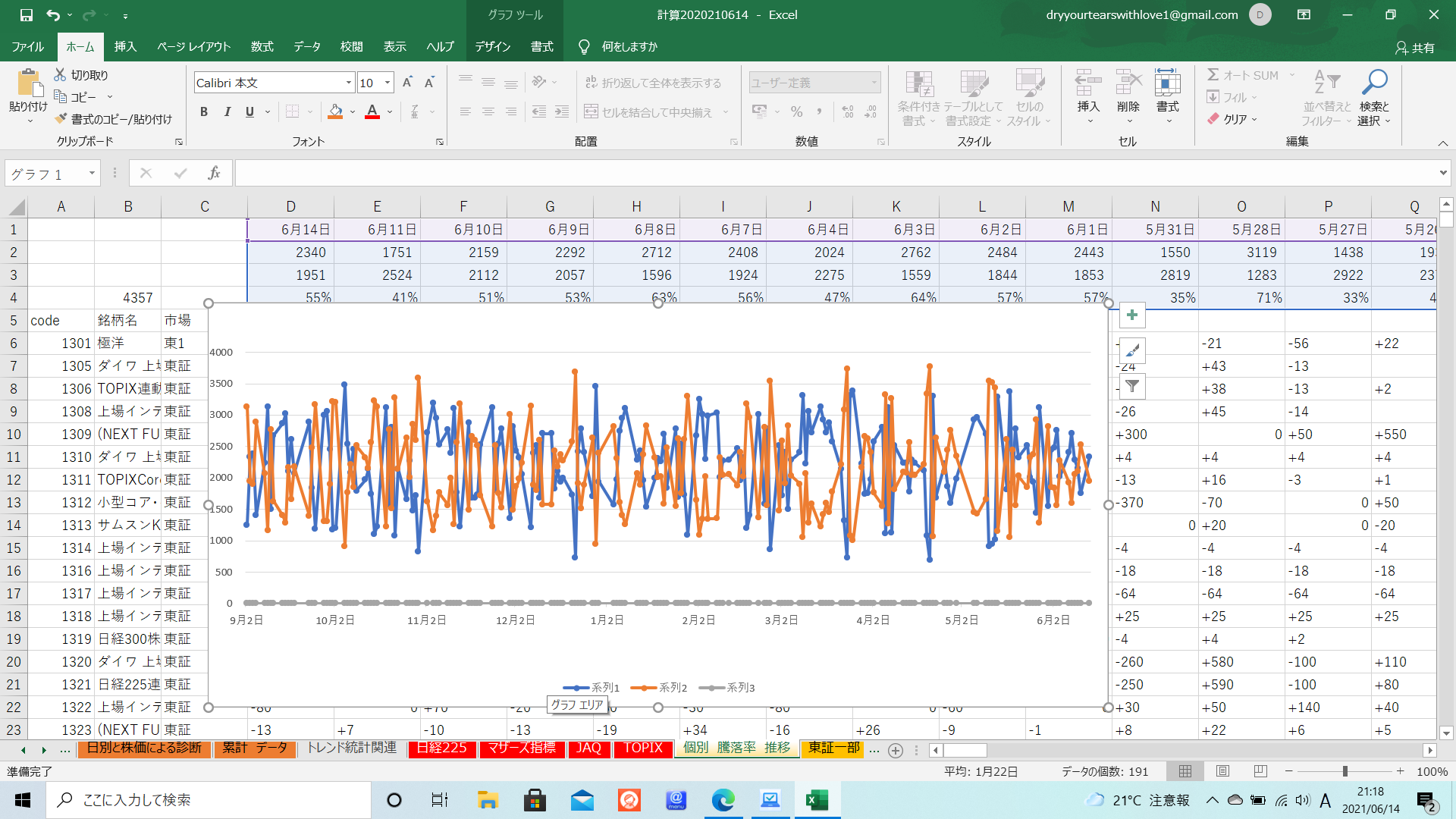Click the オート SUM button

point(1244,75)
